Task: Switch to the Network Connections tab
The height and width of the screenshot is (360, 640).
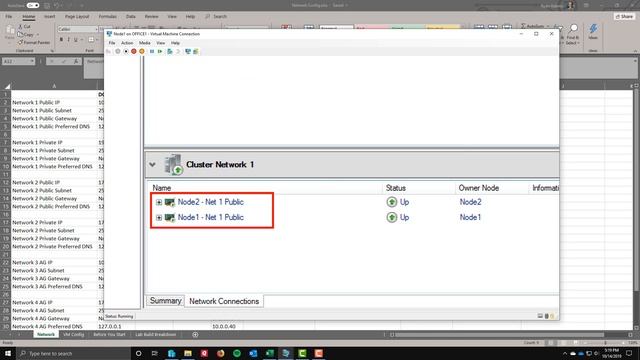Action: (224, 301)
